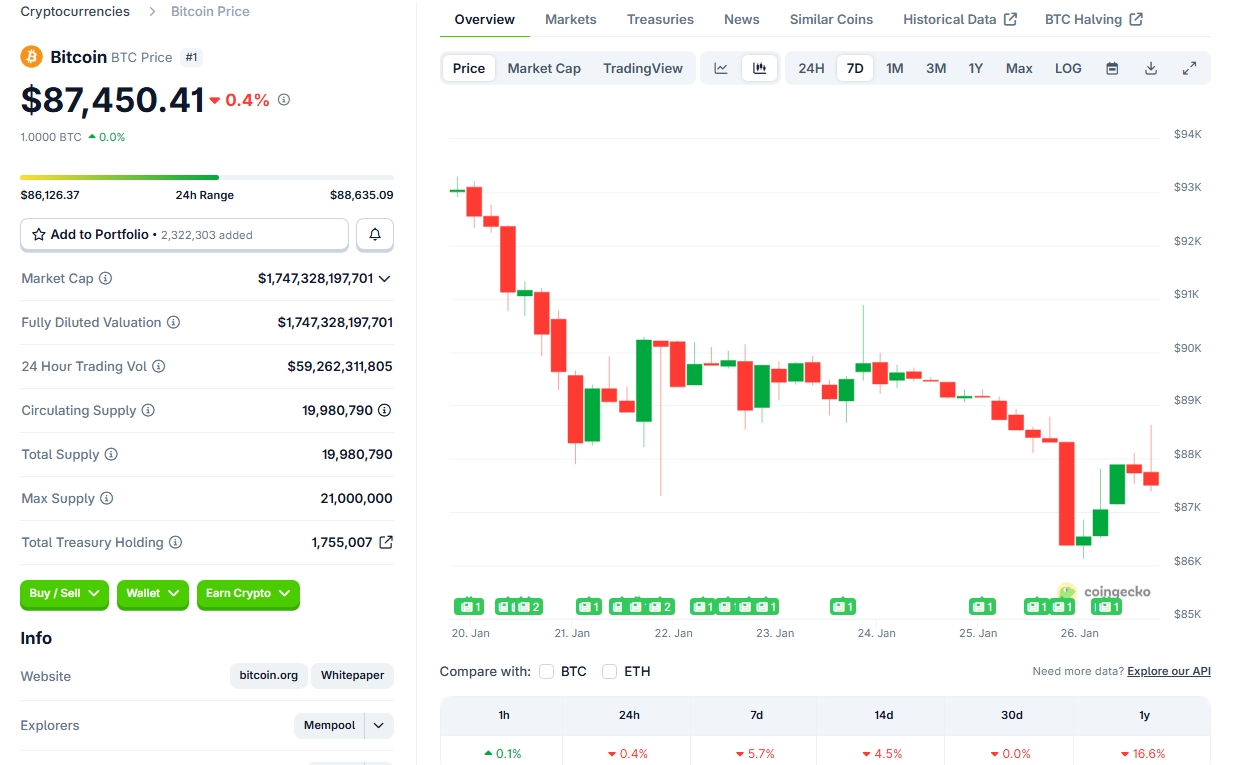1248x765 pixels.
Task: Click the star in Add to Portfolio
Action: [x=39, y=234]
